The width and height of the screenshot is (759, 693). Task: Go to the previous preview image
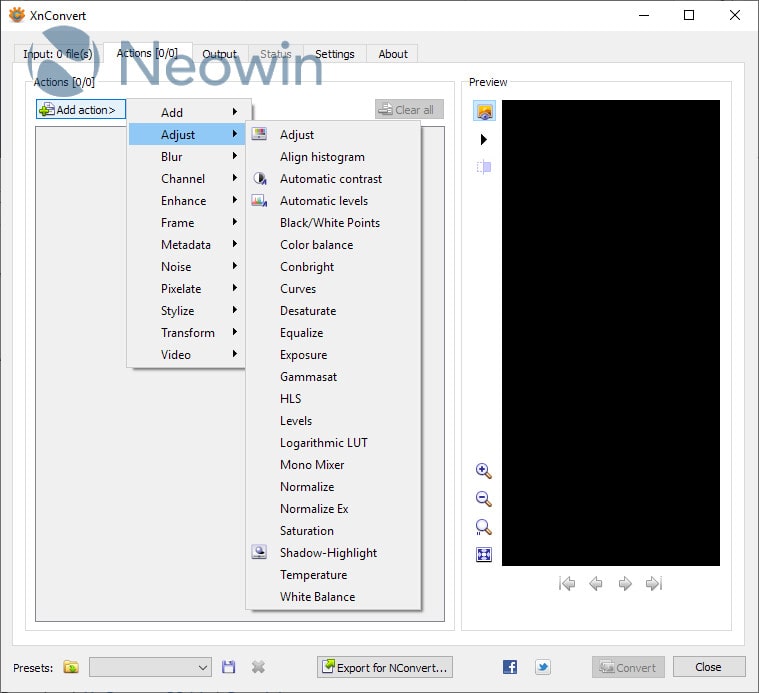click(x=596, y=584)
